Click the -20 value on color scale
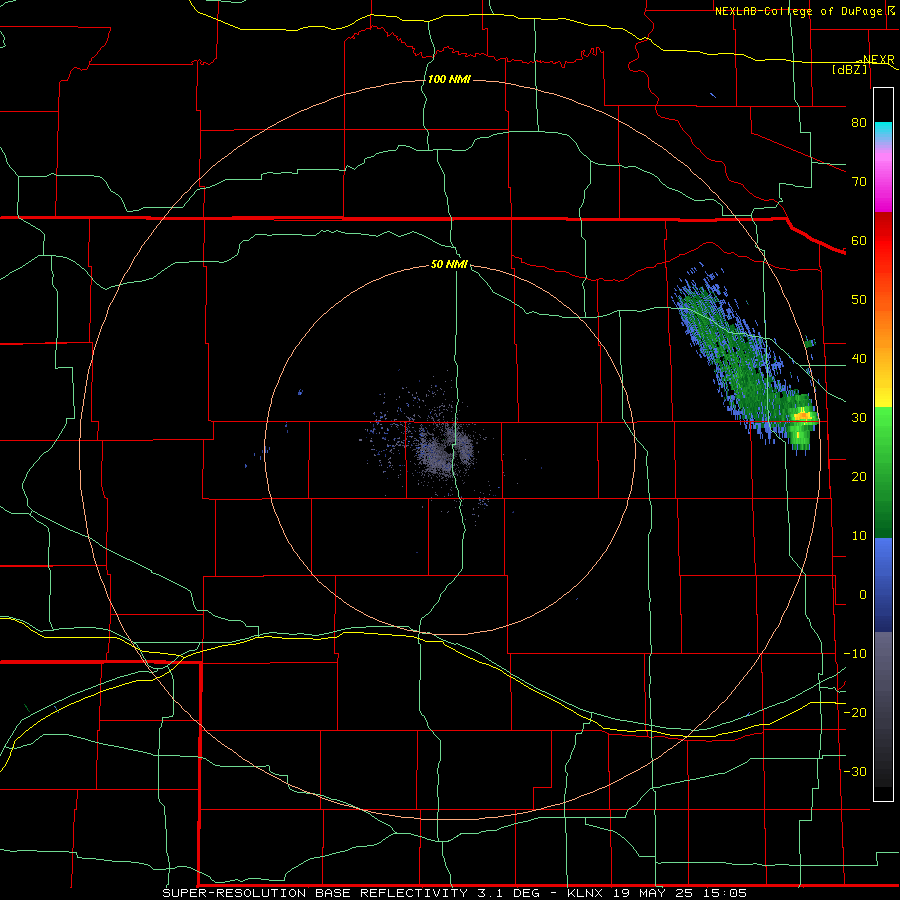 point(855,713)
